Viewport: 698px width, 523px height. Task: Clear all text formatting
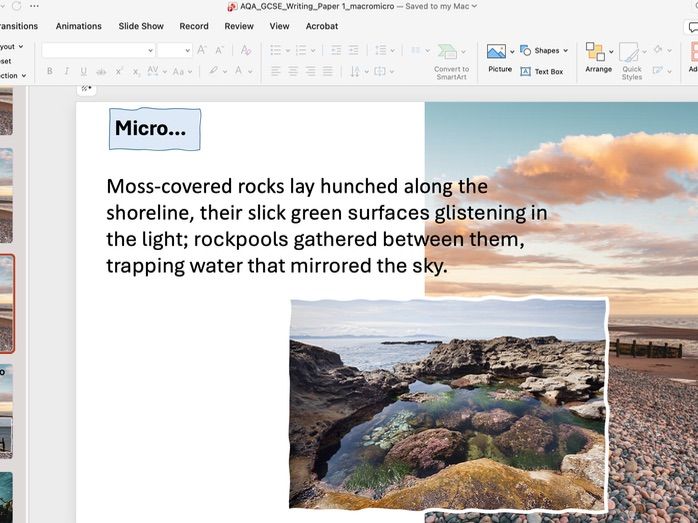tap(246, 50)
